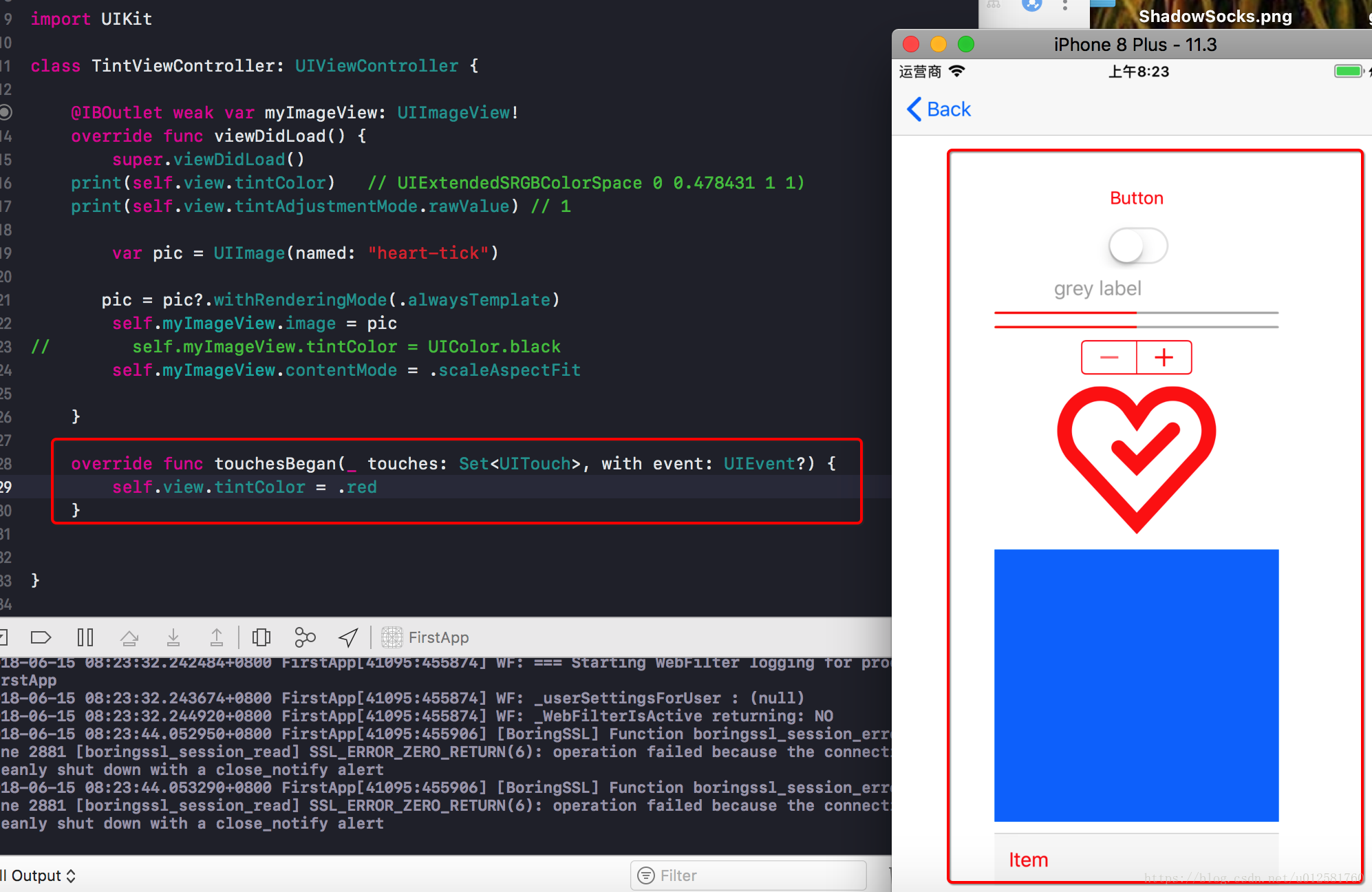This screenshot has width=1372, height=892.
Task: Click the Step Into debug icon
Action: [173, 637]
